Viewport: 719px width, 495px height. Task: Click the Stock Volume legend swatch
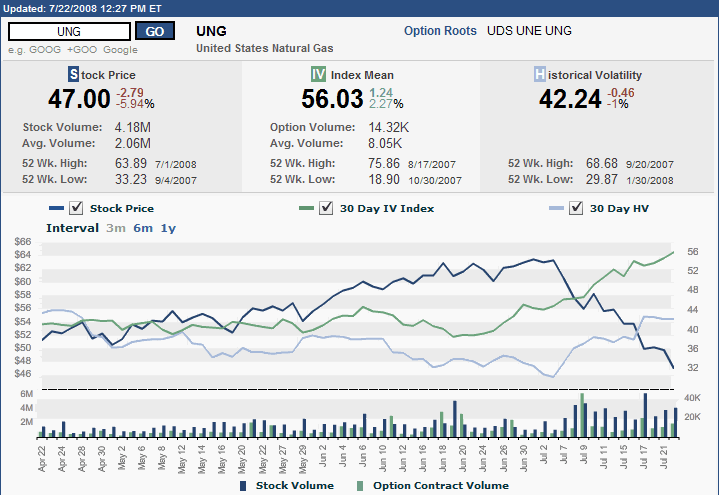[x=243, y=486]
